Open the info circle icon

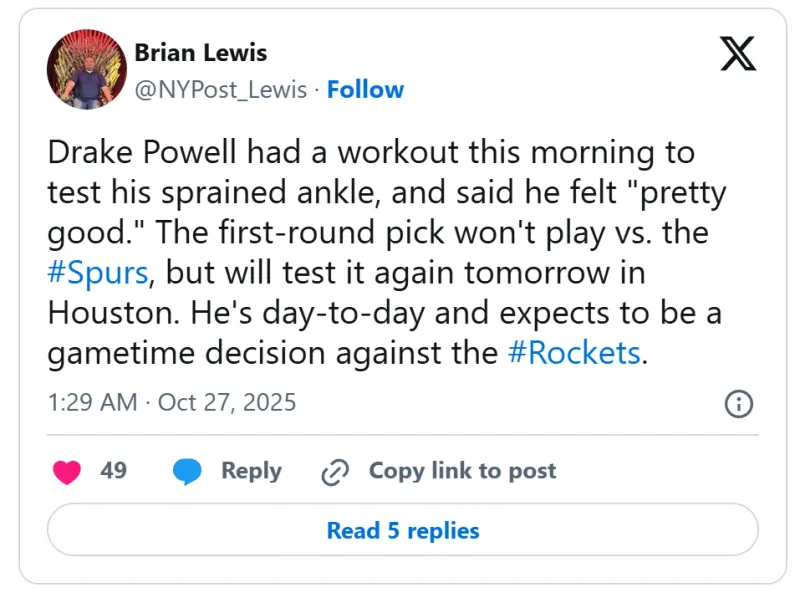(738, 404)
